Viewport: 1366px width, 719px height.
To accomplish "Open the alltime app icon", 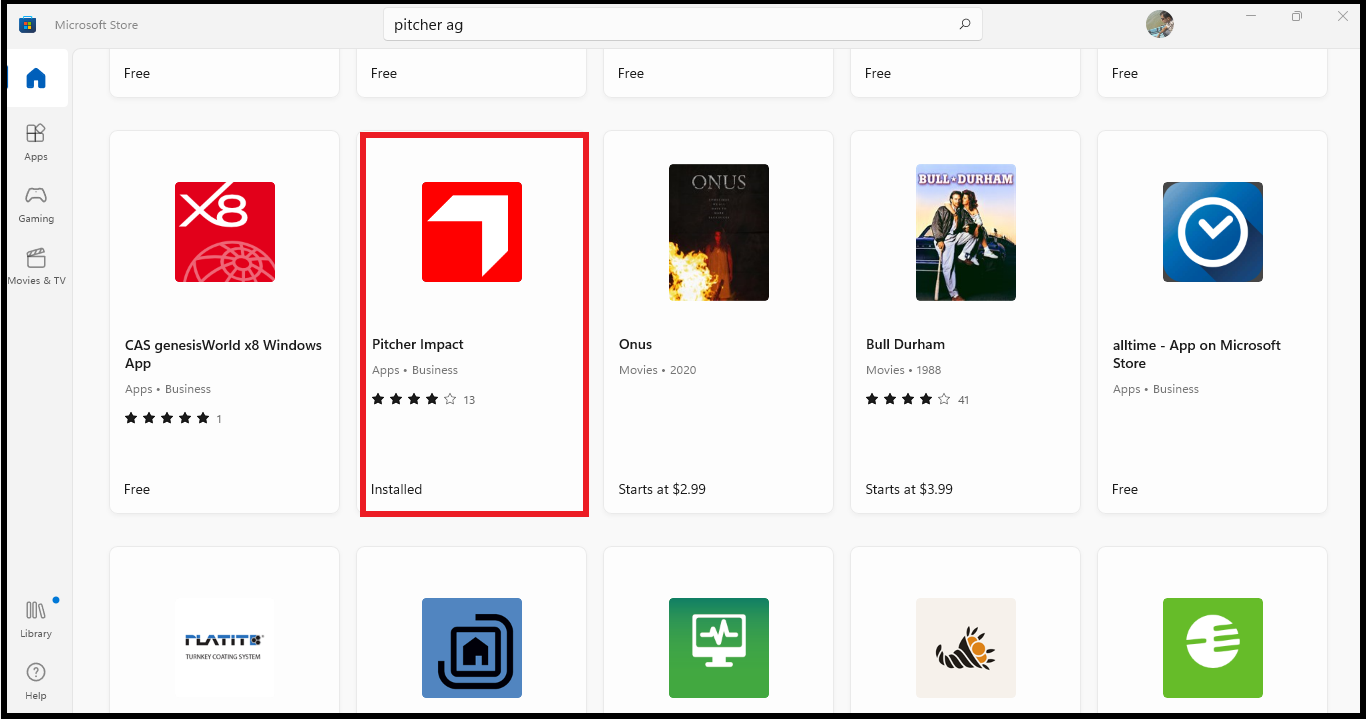I will [1212, 231].
